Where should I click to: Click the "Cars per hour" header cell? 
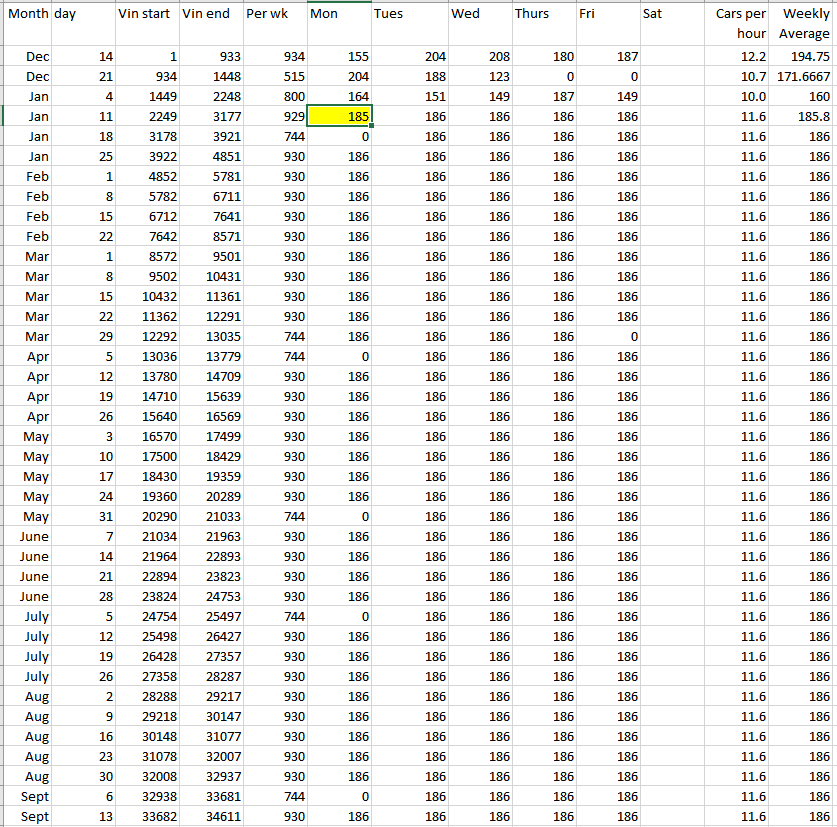(x=739, y=24)
